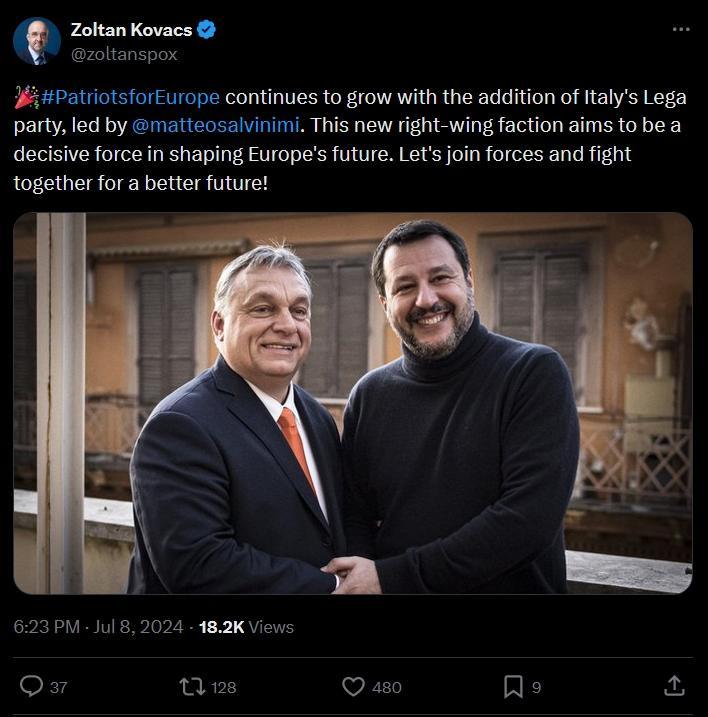Click the Zoltan Kovacs display name

pos(130,30)
